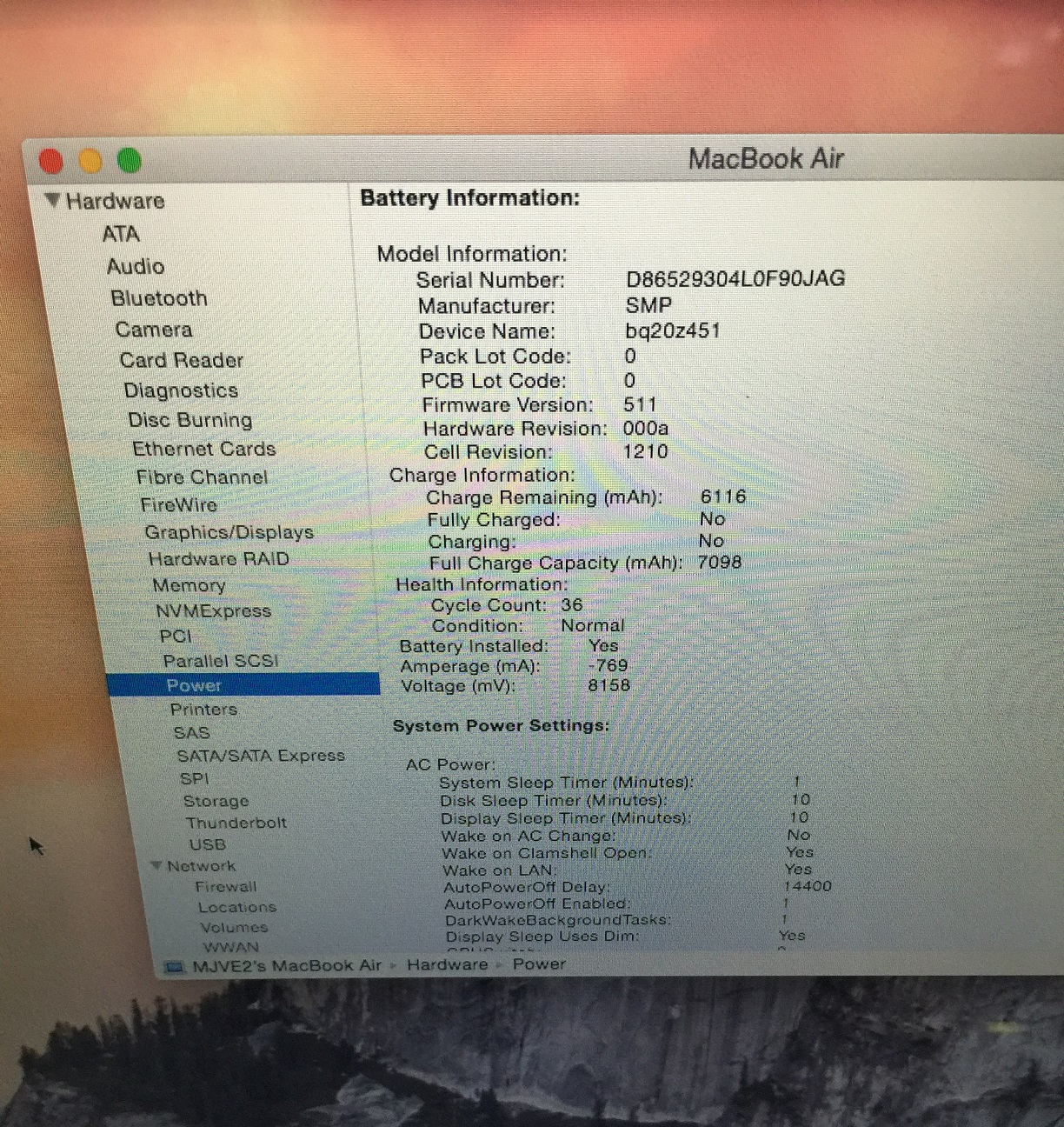This screenshot has width=1064, height=1127.
Task: Click the MacBook Air icon in the breadcrumb bar
Action: pyautogui.click(x=174, y=964)
